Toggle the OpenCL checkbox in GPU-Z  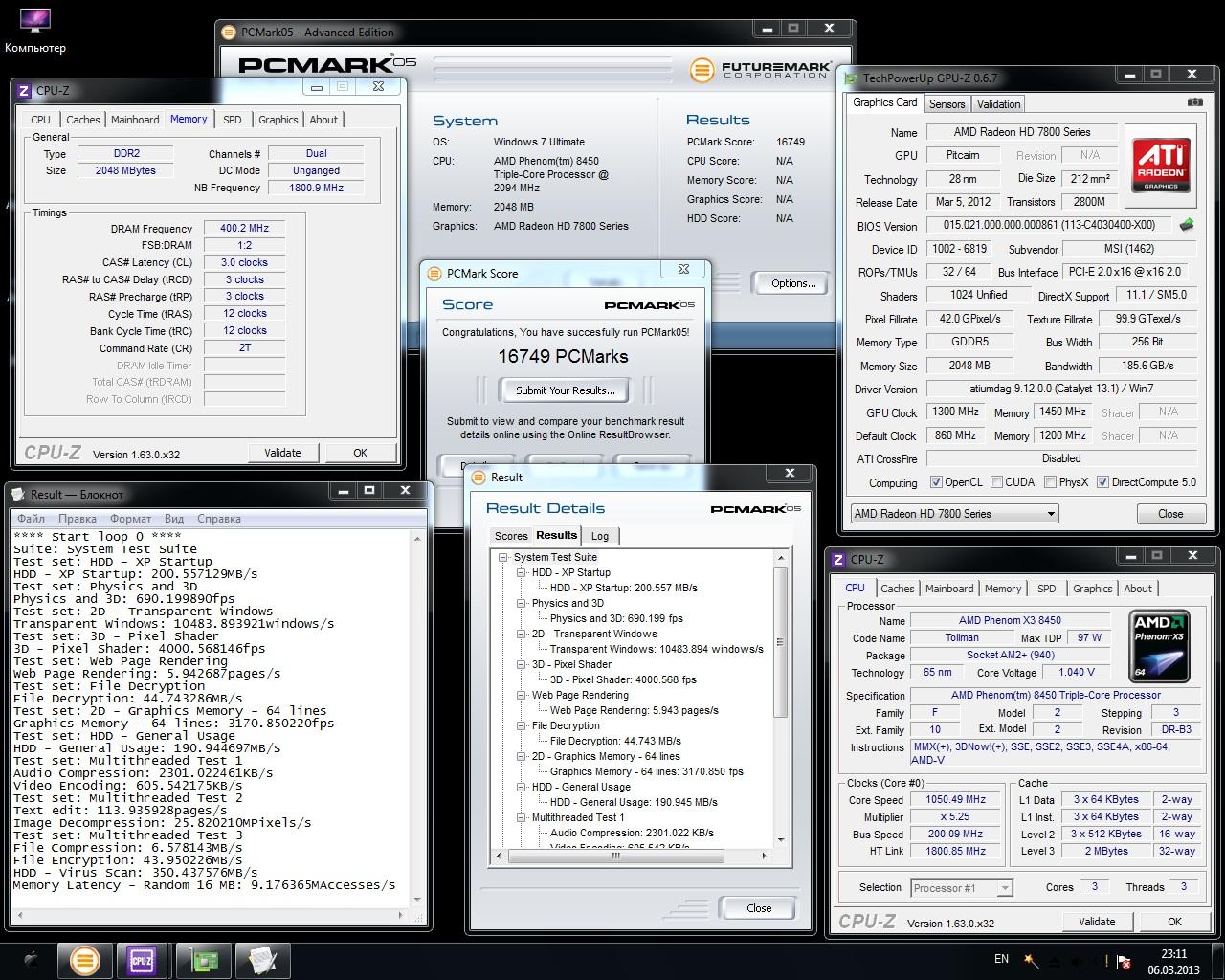click(935, 482)
